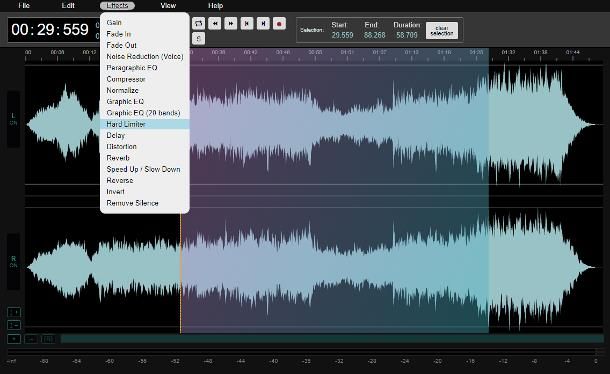Click the 01:44 mark on timeline ruler
The width and height of the screenshot is (610, 374).
[573, 52]
